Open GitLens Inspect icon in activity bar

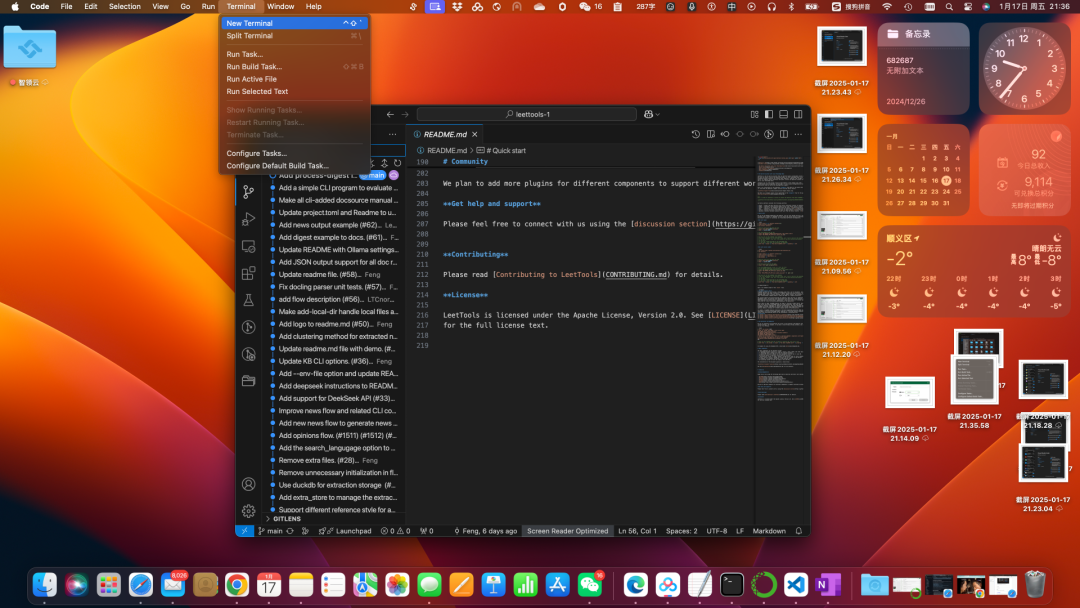(249, 354)
